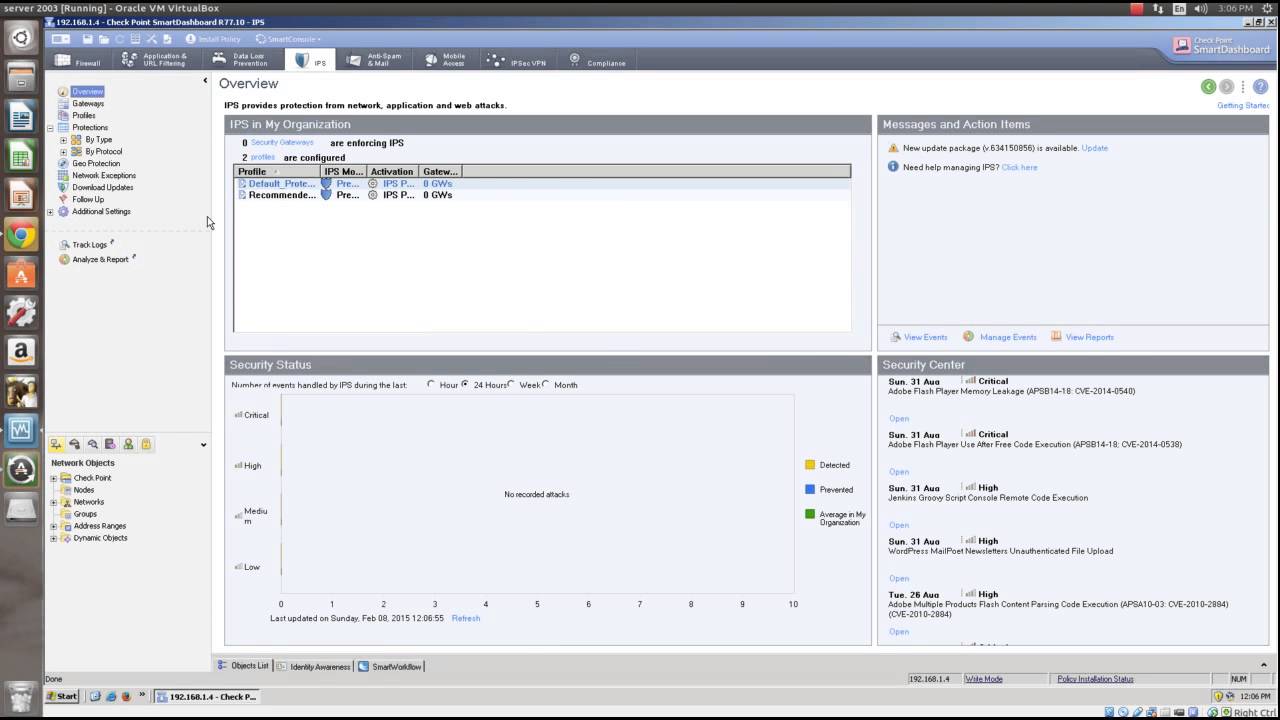Select the Month radio button

pos(546,384)
